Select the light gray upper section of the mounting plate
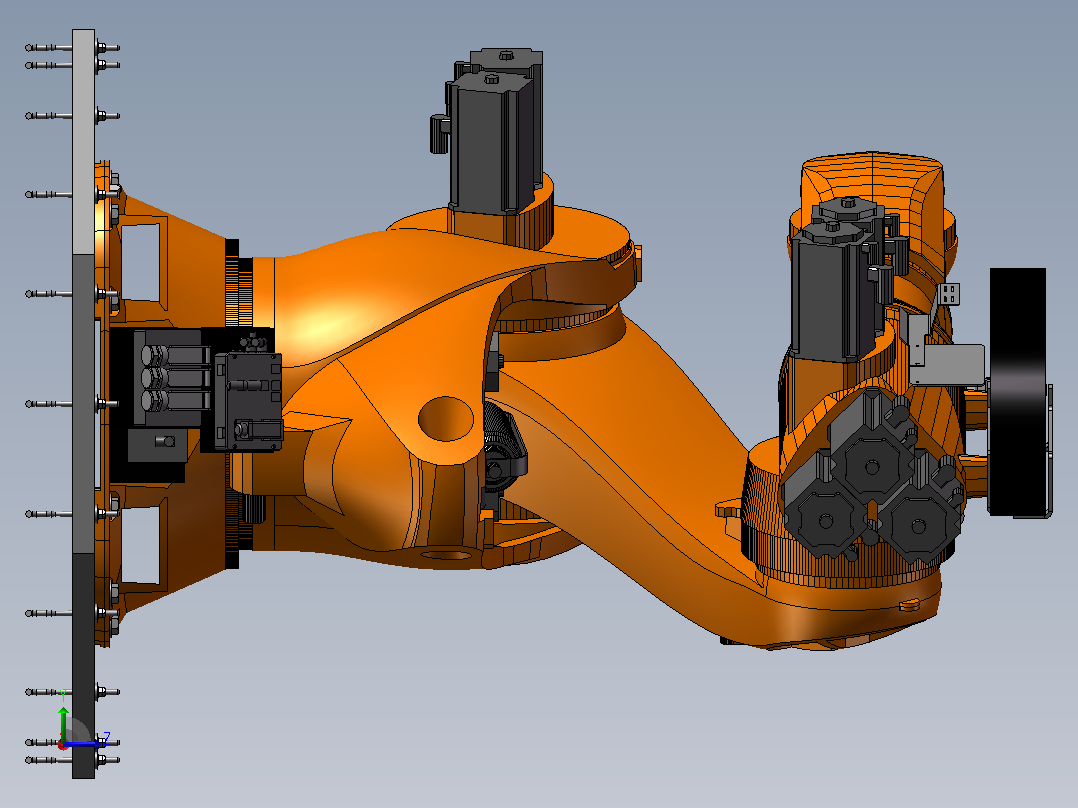This screenshot has height=808, width=1078. click(83, 142)
